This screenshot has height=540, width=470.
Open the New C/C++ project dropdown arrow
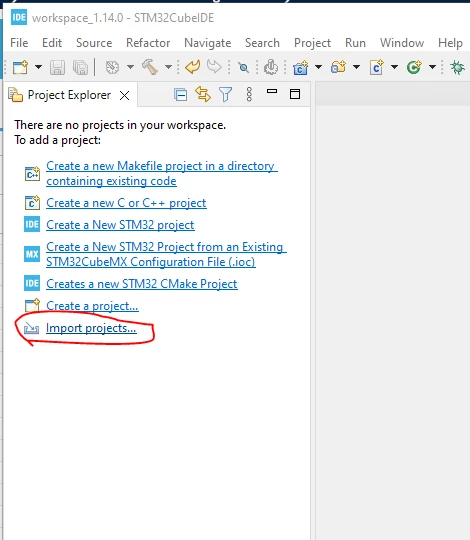pyautogui.click(x=318, y=67)
